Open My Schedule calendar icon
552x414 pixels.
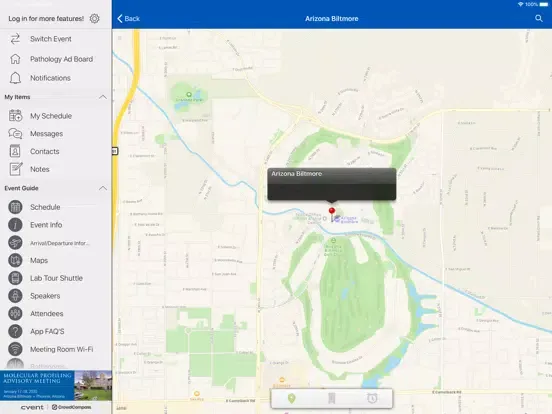[15, 115]
